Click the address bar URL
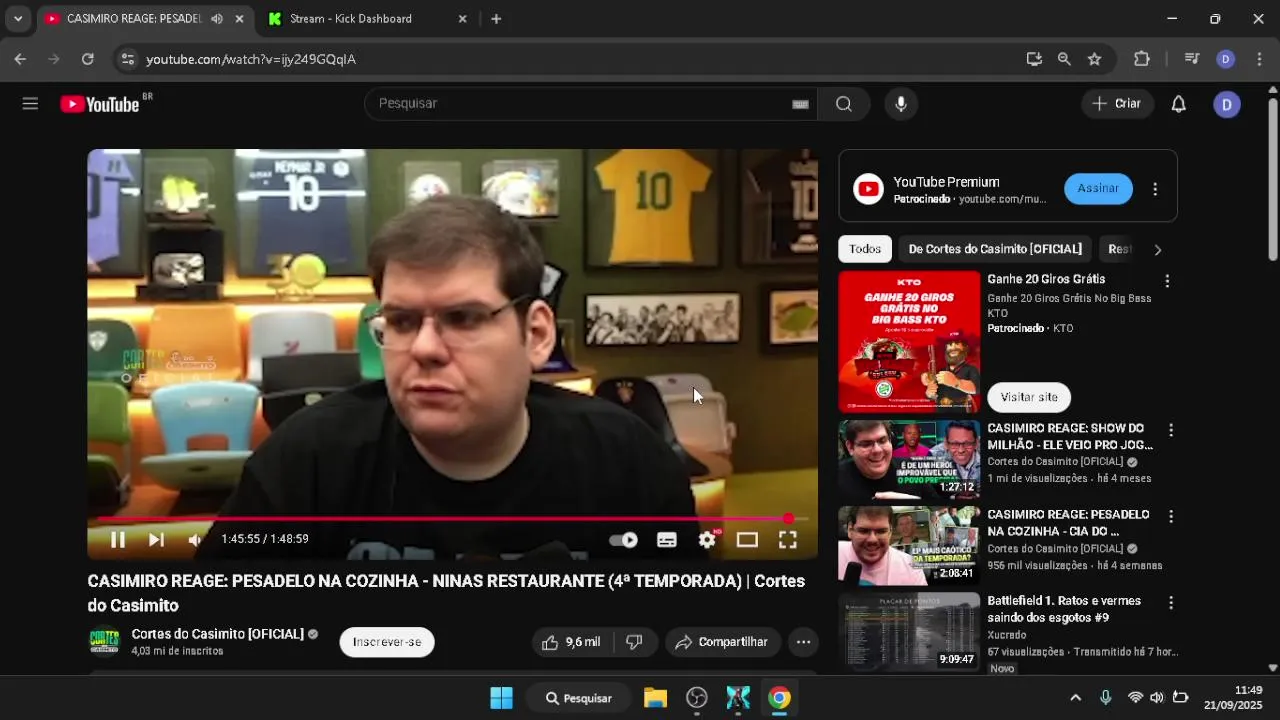1280x720 pixels. click(251, 59)
